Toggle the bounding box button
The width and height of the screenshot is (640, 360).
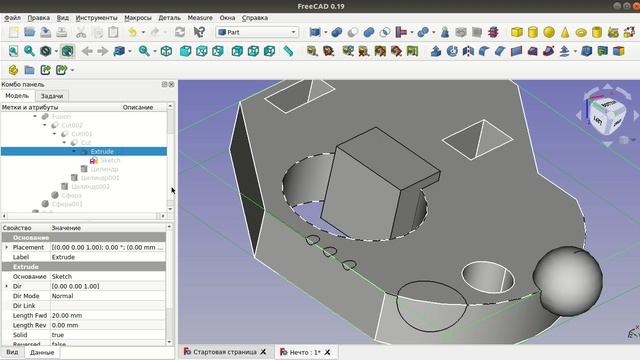67,51
